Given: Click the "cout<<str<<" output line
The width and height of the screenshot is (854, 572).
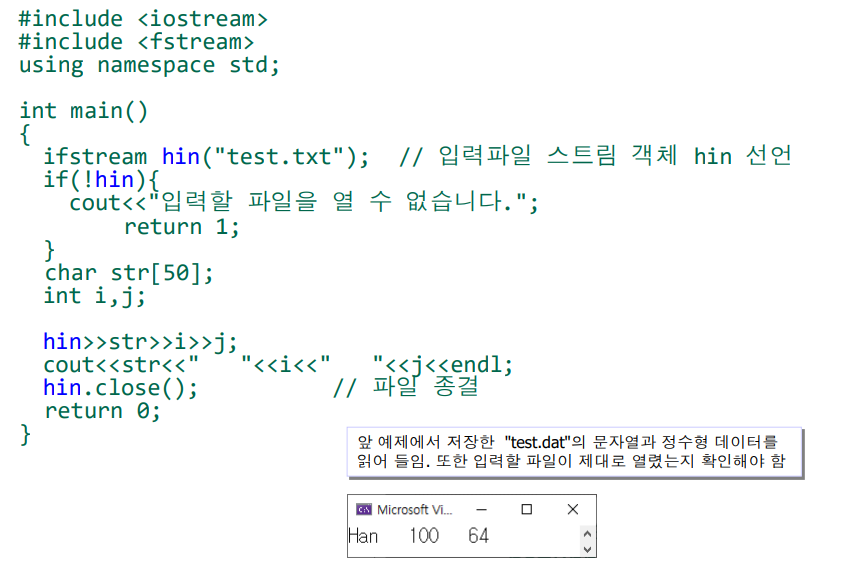Looking at the screenshot, I should tap(278, 365).
